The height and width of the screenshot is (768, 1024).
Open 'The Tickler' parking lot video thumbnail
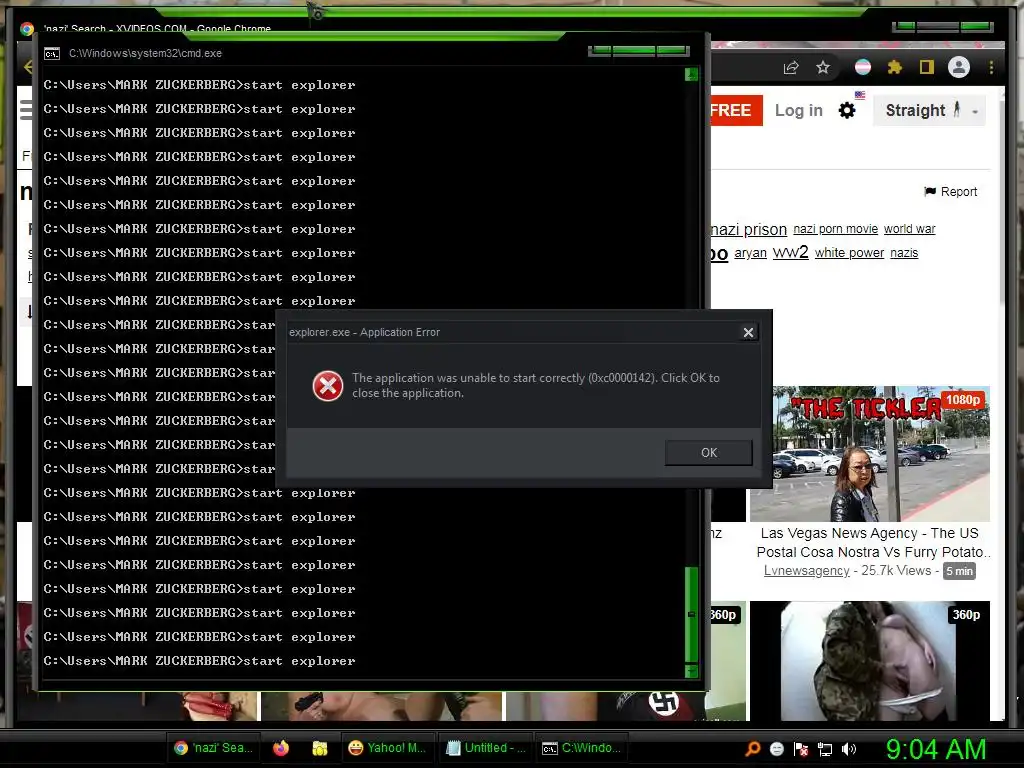tap(869, 454)
